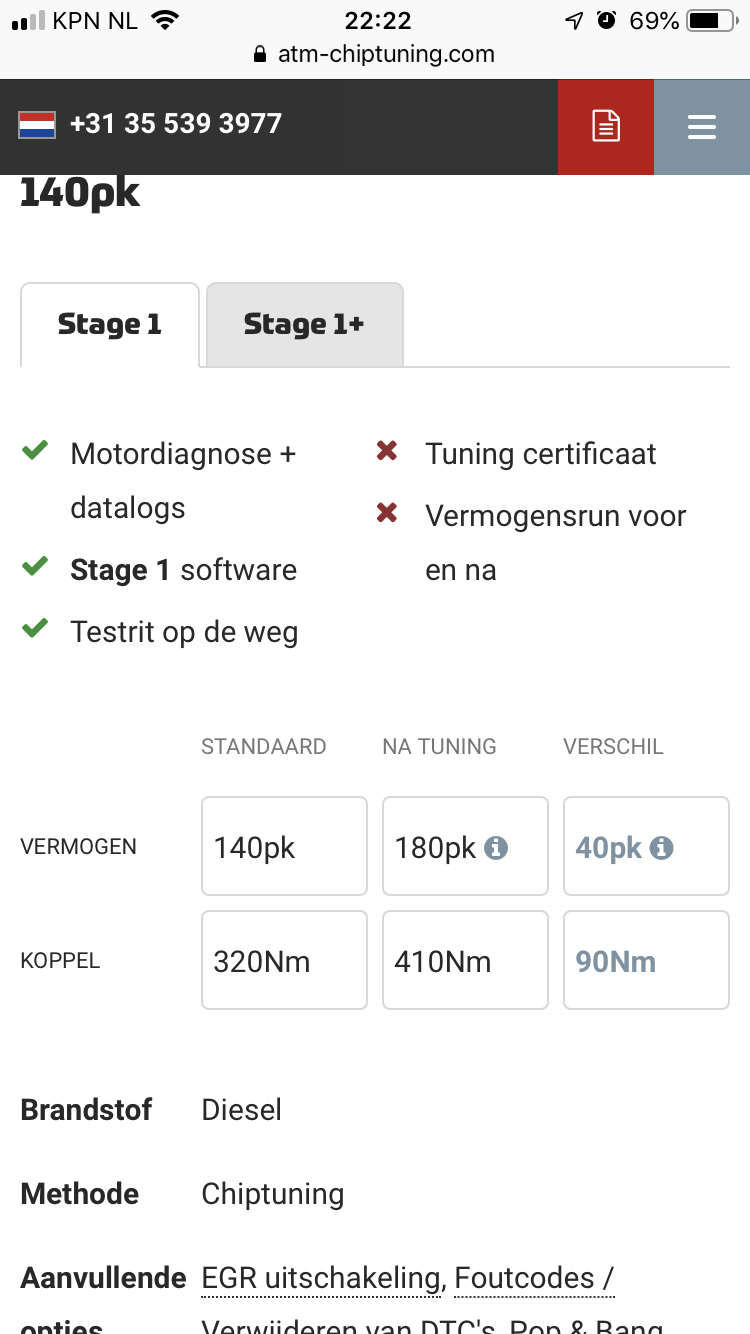The image size is (750, 1334).
Task: Tap the lock icon in address bar
Action: point(261,54)
